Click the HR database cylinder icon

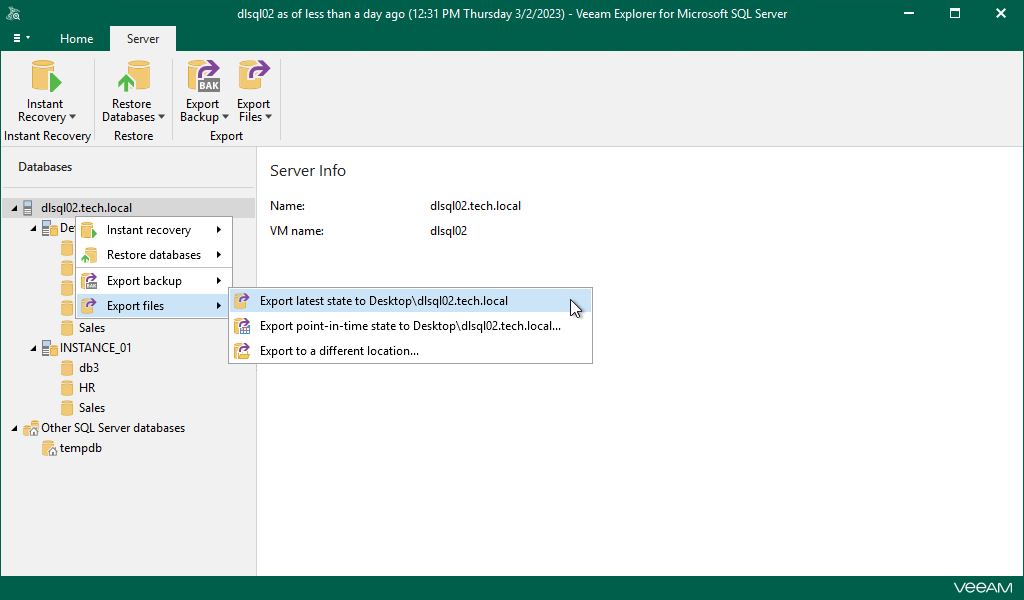pos(67,388)
